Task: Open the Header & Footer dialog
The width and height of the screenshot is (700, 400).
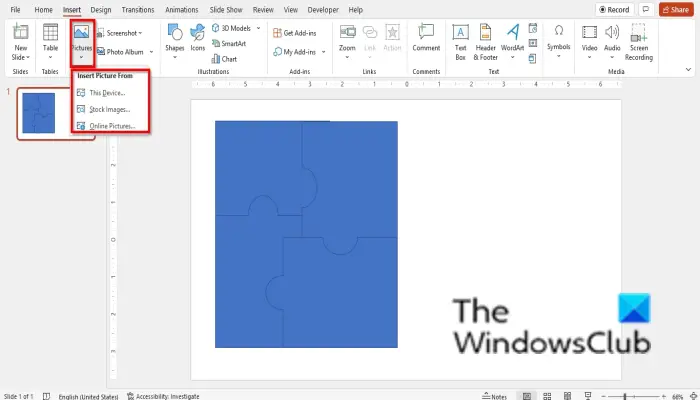Action: coord(485,42)
